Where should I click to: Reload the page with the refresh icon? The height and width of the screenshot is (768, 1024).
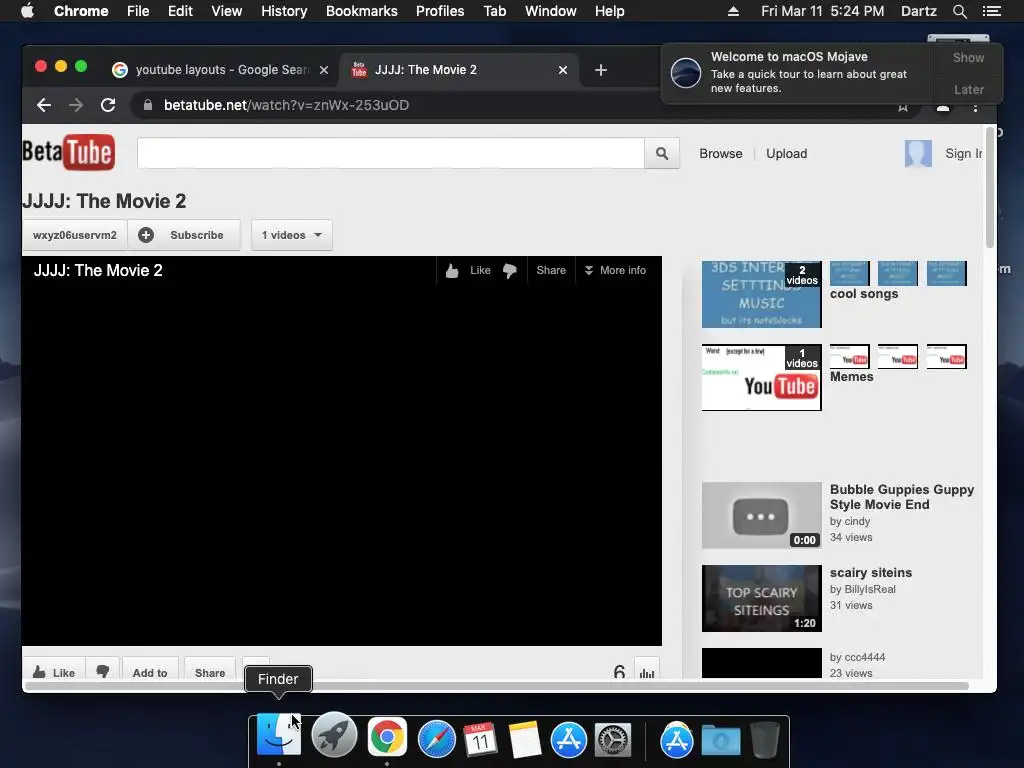[x=108, y=105]
